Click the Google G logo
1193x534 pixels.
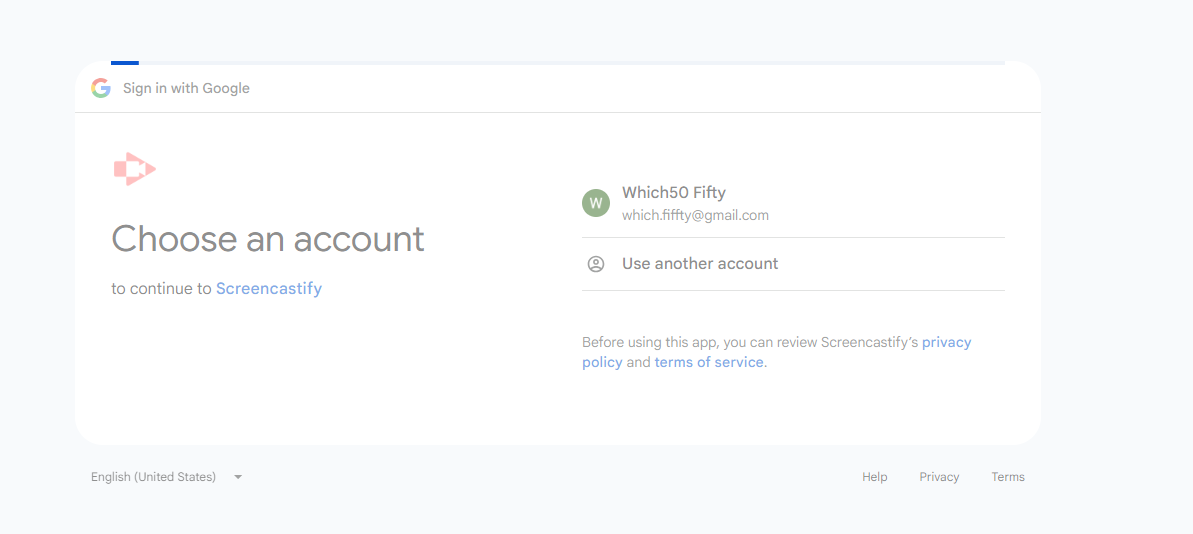click(101, 88)
